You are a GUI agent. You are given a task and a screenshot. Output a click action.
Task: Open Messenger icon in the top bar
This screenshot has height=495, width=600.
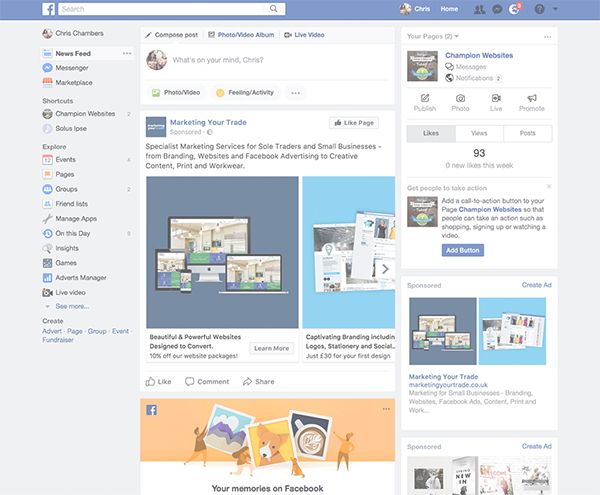(497, 9)
